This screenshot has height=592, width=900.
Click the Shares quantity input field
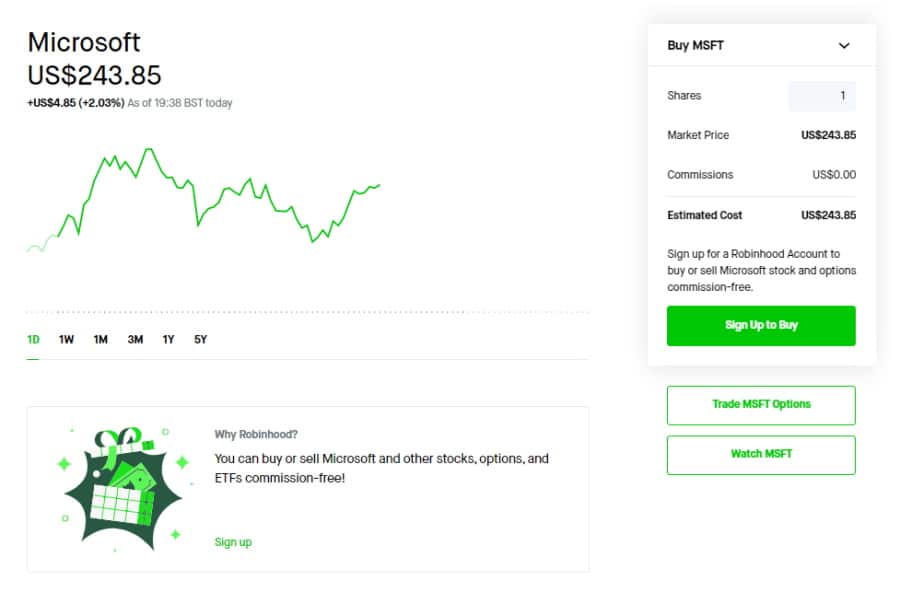[820, 96]
